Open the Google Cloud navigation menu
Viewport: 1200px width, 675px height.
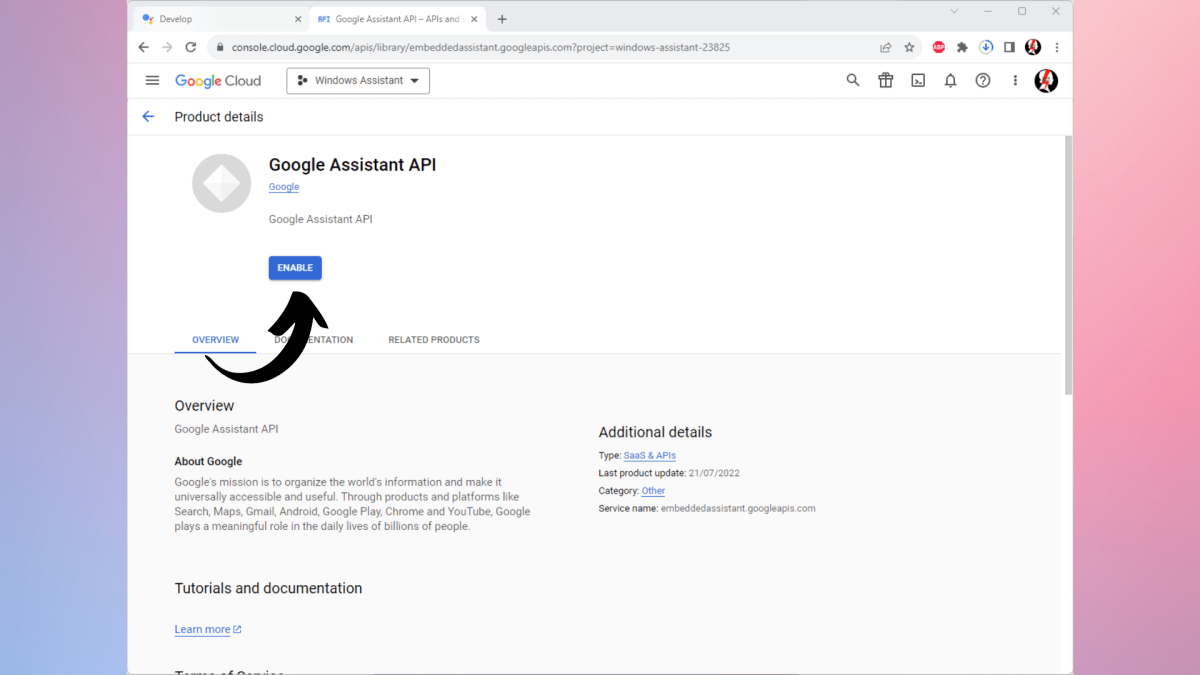coord(152,81)
